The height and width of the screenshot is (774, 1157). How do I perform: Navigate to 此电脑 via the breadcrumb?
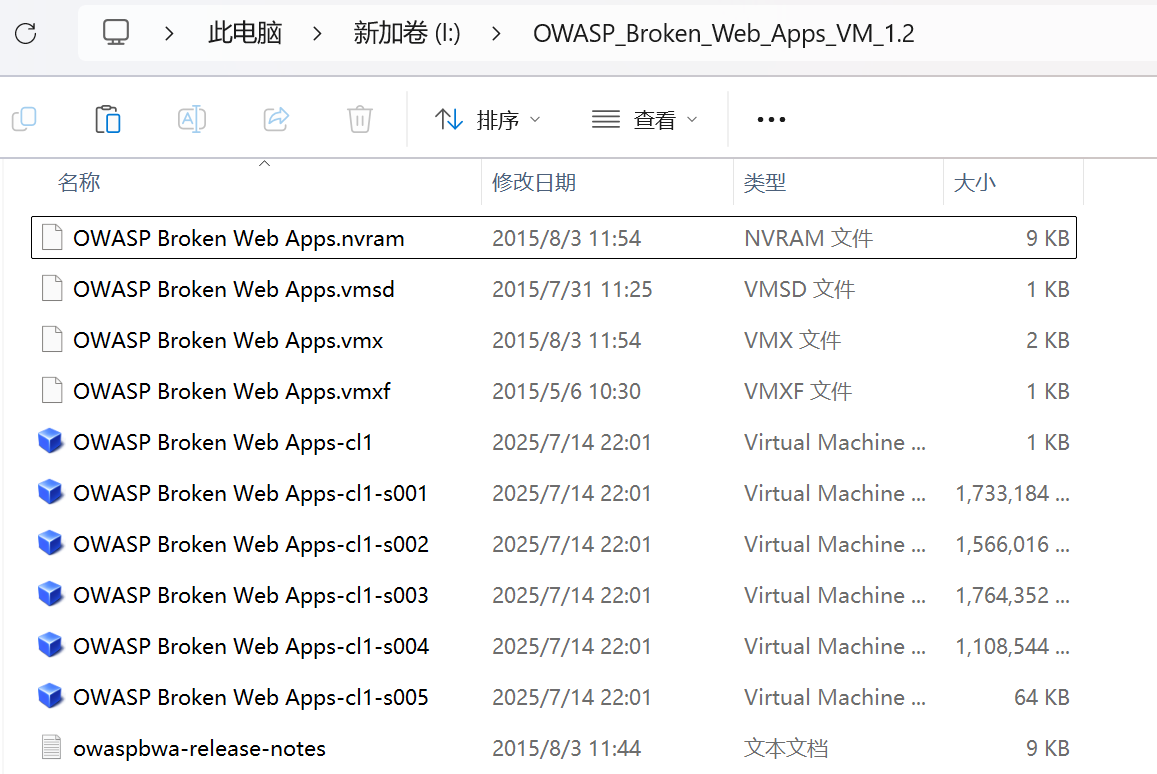(x=244, y=31)
